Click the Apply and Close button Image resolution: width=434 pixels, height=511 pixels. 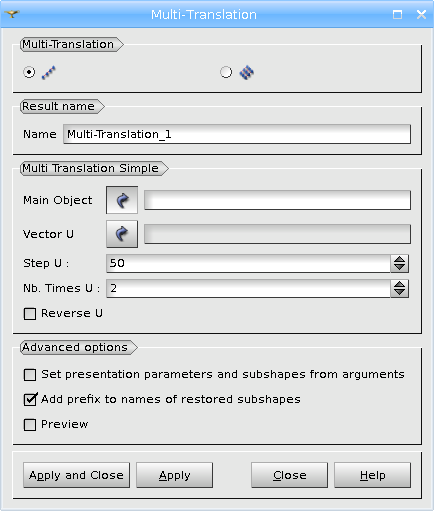tap(76, 475)
